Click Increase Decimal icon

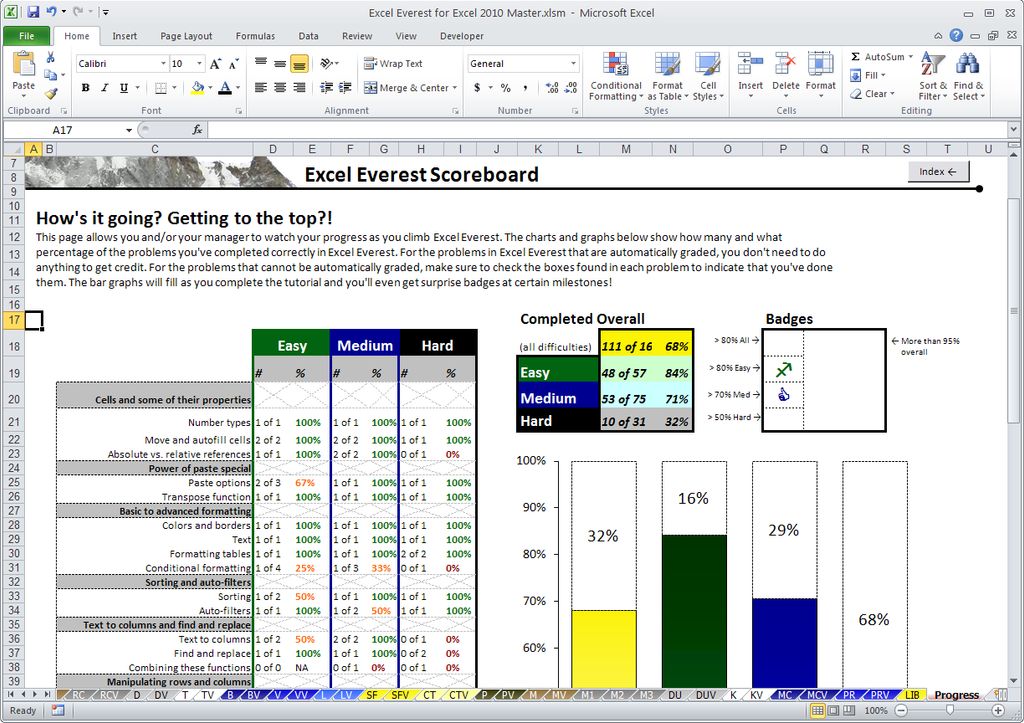[x=552, y=88]
